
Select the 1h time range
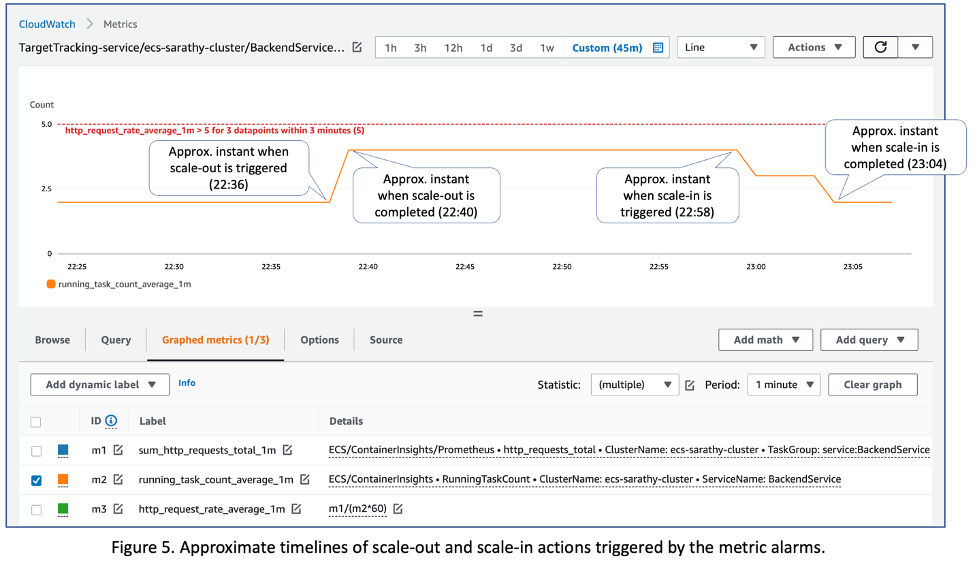coord(391,48)
